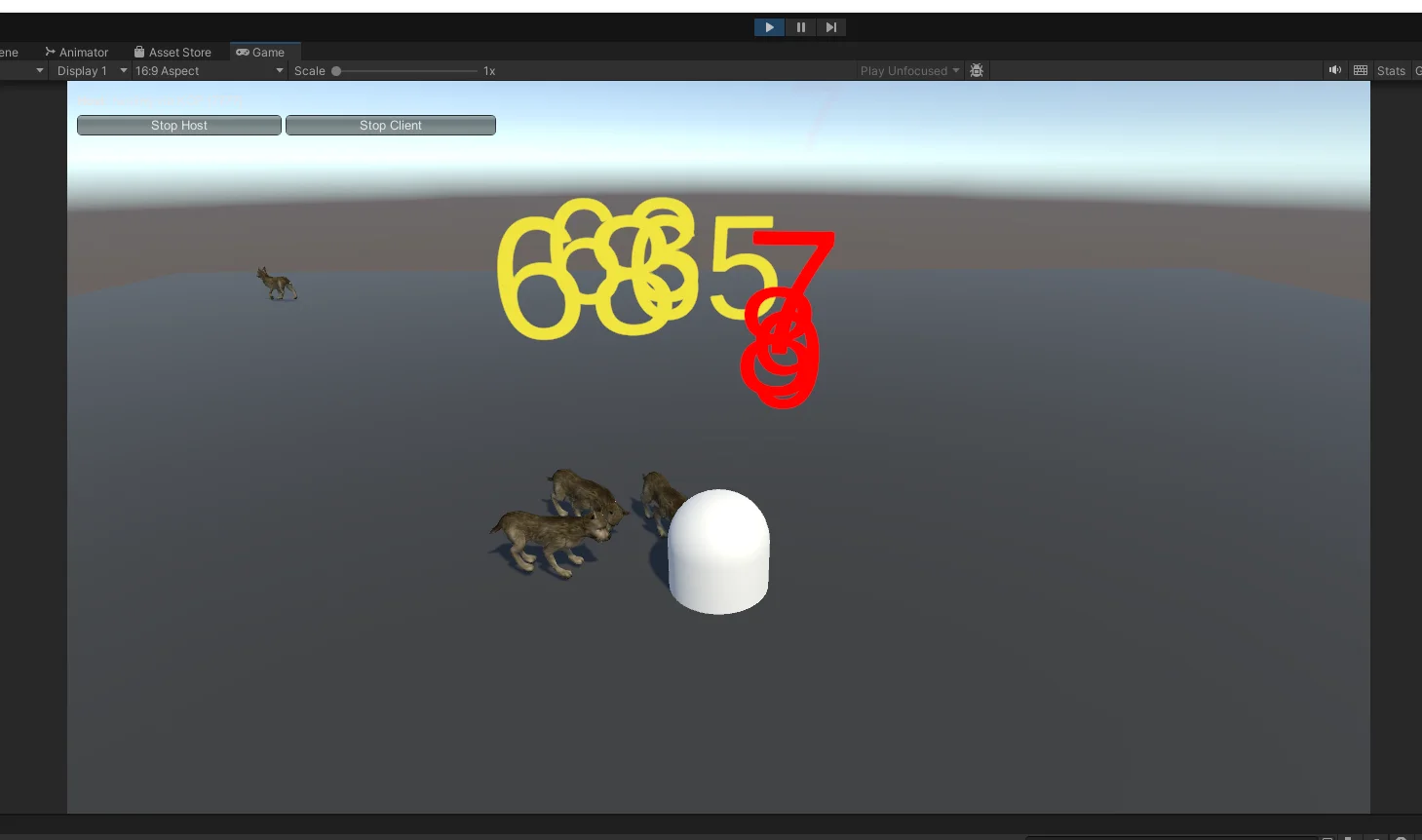The width and height of the screenshot is (1422, 840).
Task: Click the Stop Host button
Action: 179,126
